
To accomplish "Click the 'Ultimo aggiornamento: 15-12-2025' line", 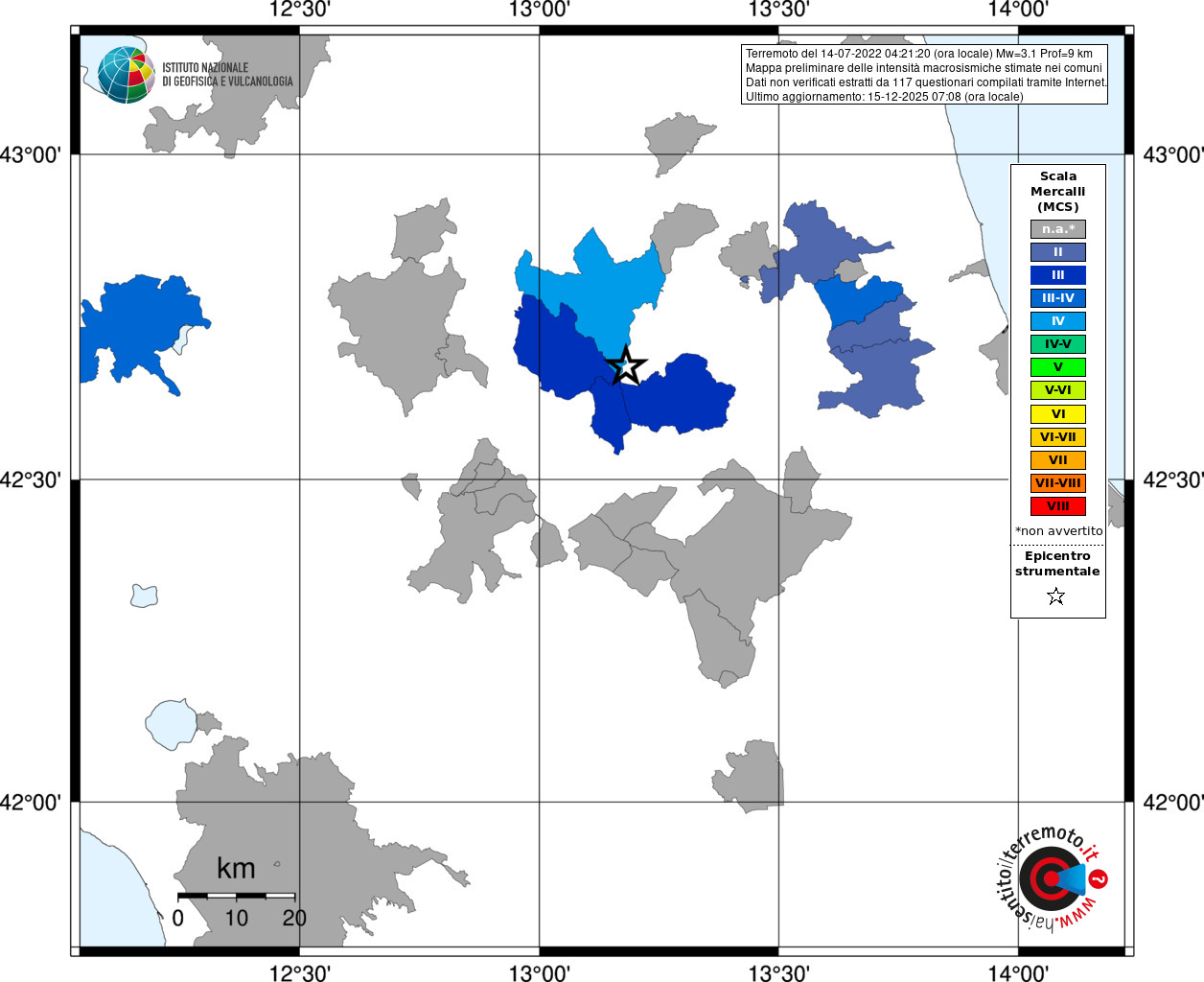I will tap(885, 97).
